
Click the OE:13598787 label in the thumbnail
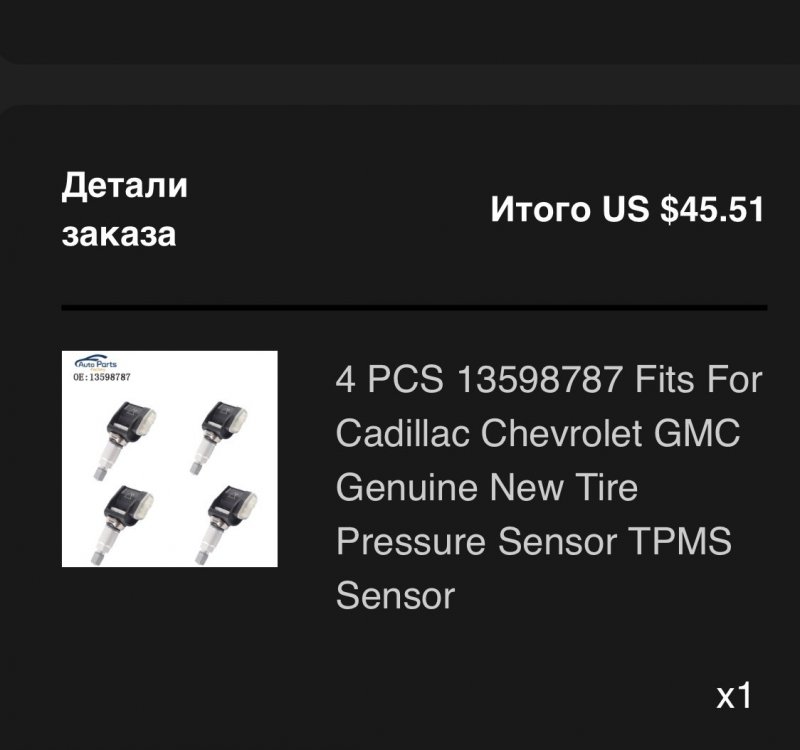102,378
